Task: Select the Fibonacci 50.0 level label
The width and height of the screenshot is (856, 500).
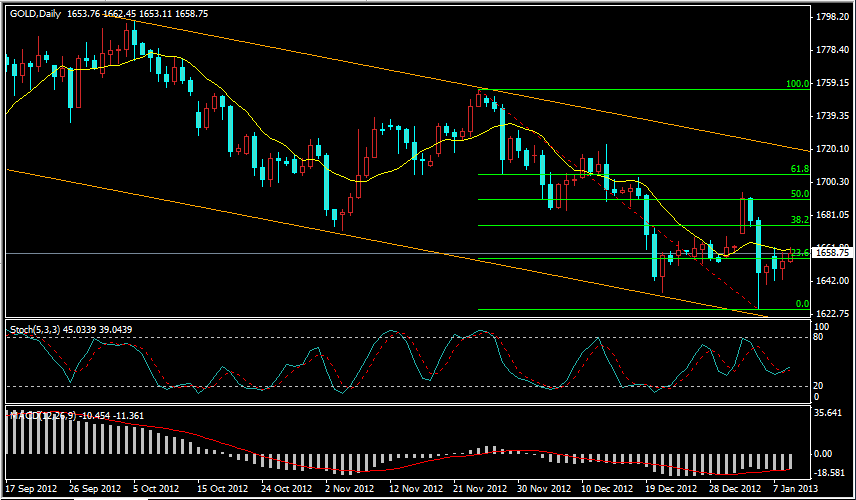Action: 800,194
